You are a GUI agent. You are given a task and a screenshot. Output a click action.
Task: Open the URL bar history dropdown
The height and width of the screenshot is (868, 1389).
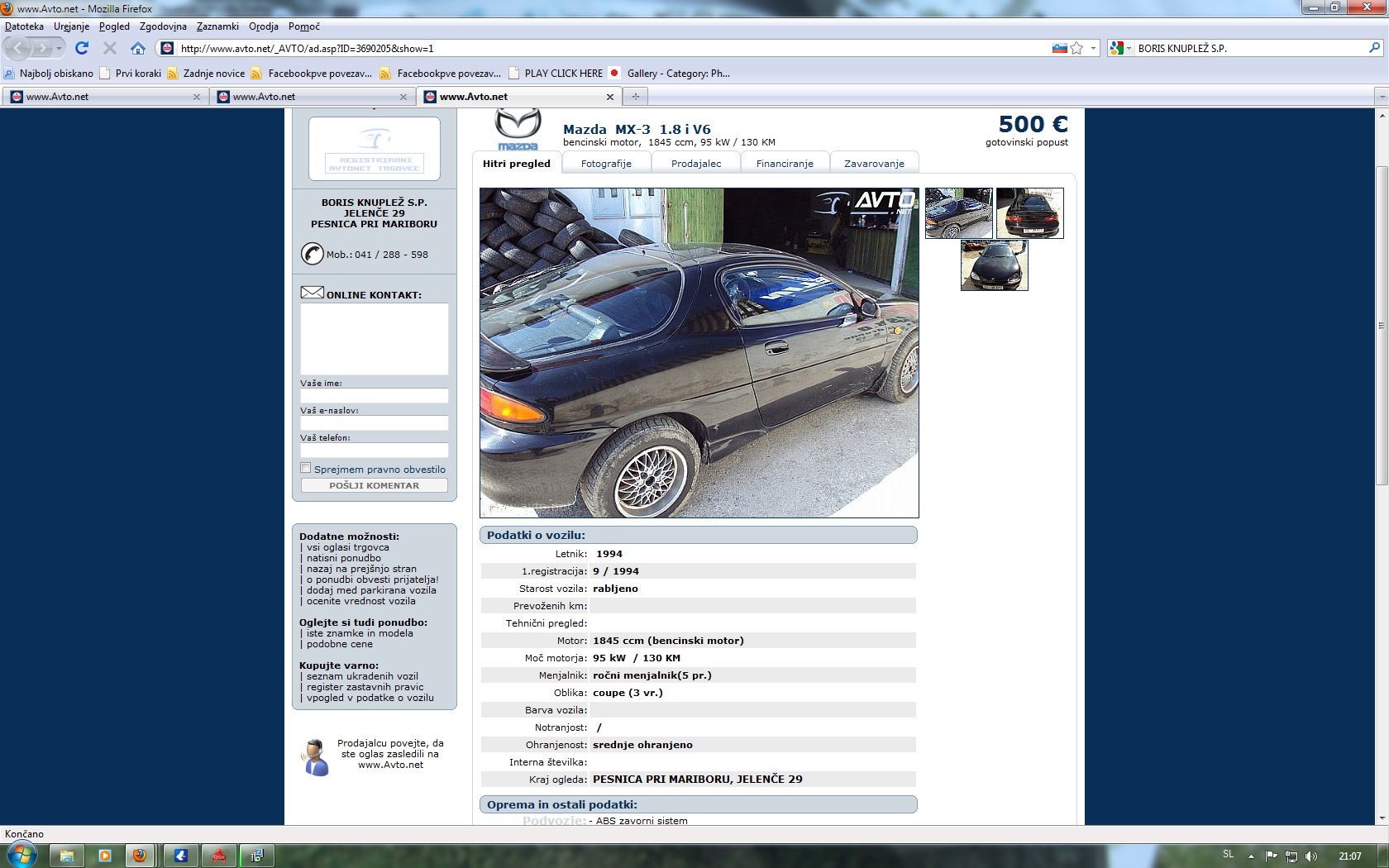click(x=1093, y=48)
